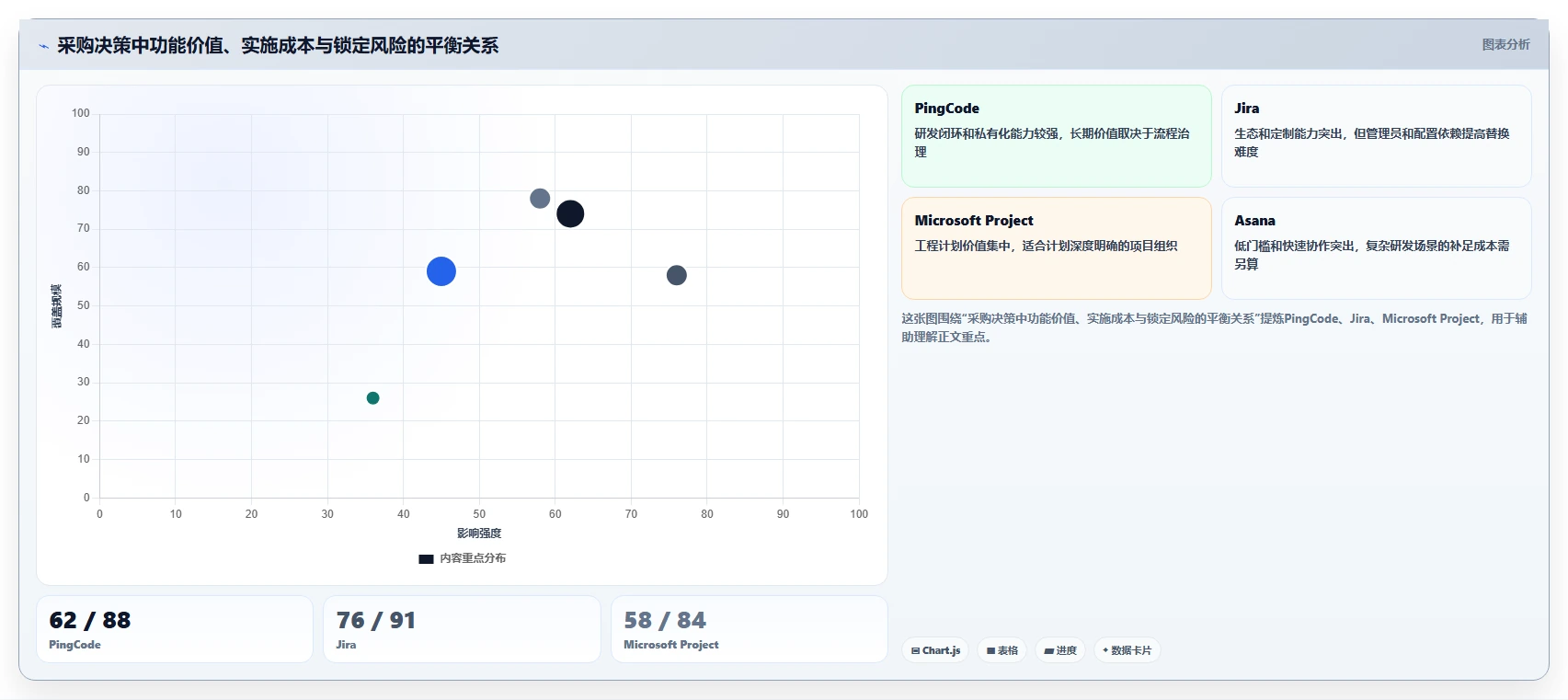Click the slate-gray bubble near x=58
Image resolution: width=1568 pixels, height=700 pixels.
pos(540,199)
